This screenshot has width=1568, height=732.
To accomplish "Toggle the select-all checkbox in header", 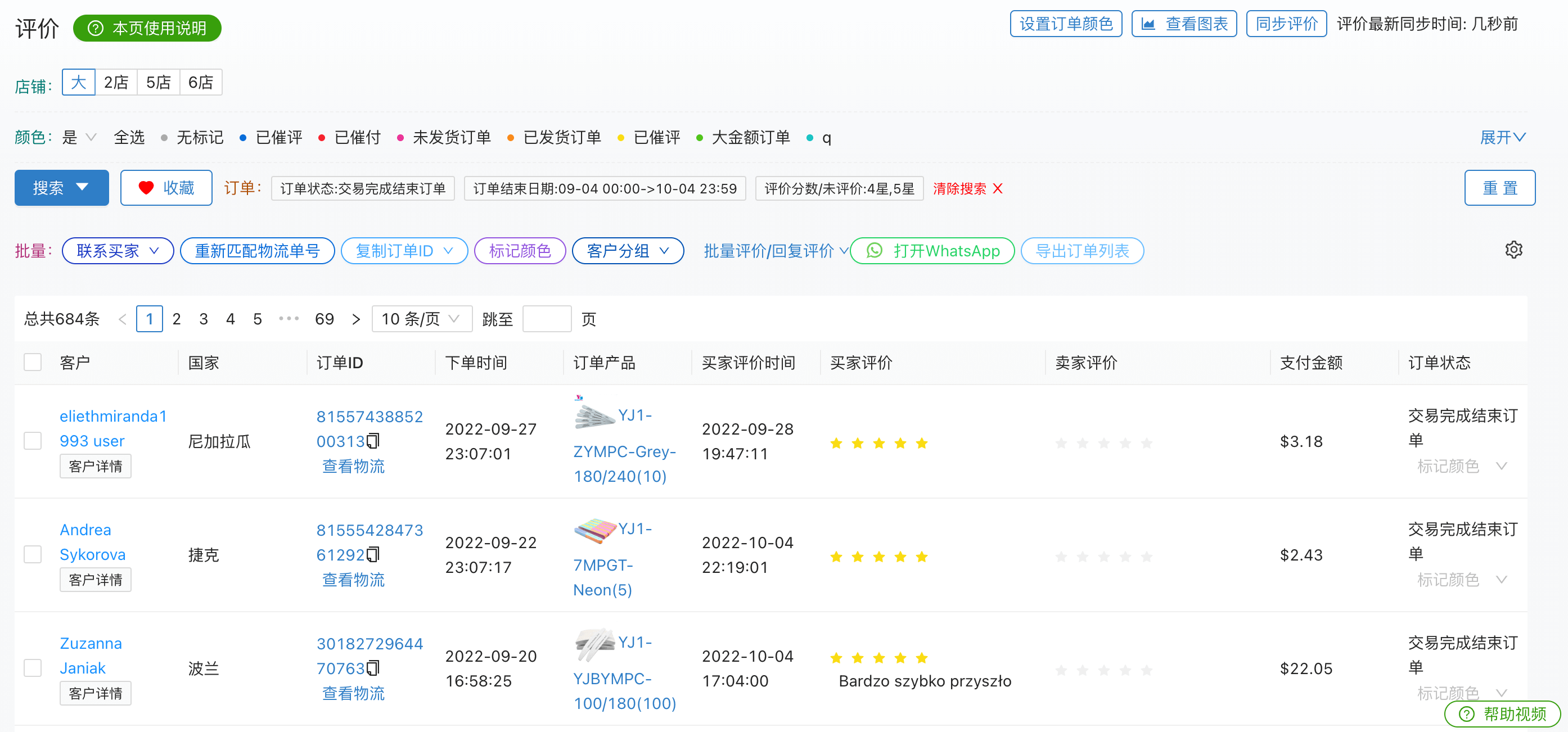I will click(32, 363).
